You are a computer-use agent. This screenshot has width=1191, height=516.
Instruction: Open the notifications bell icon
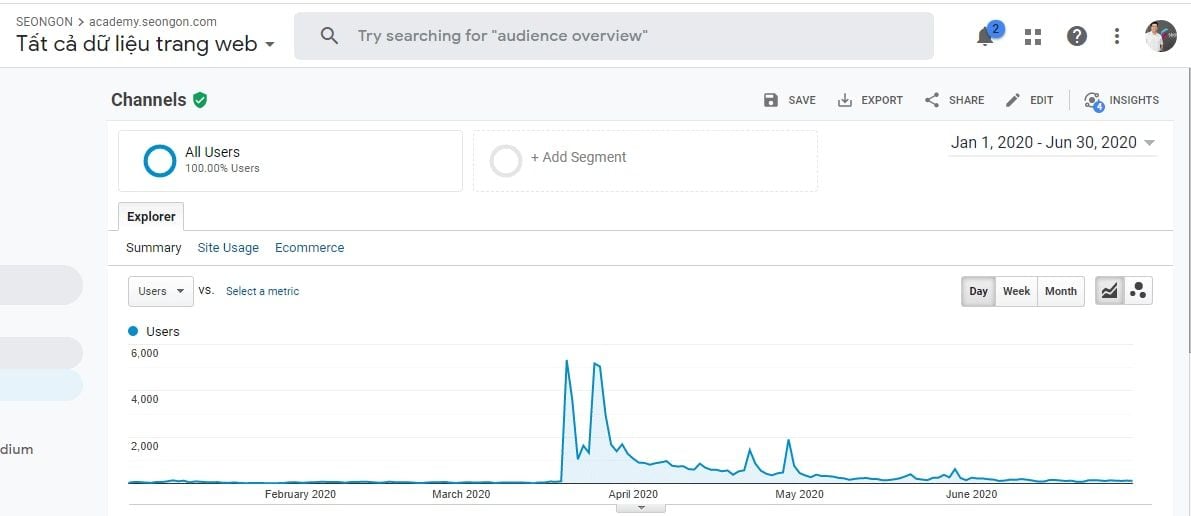pyautogui.click(x=986, y=37)
